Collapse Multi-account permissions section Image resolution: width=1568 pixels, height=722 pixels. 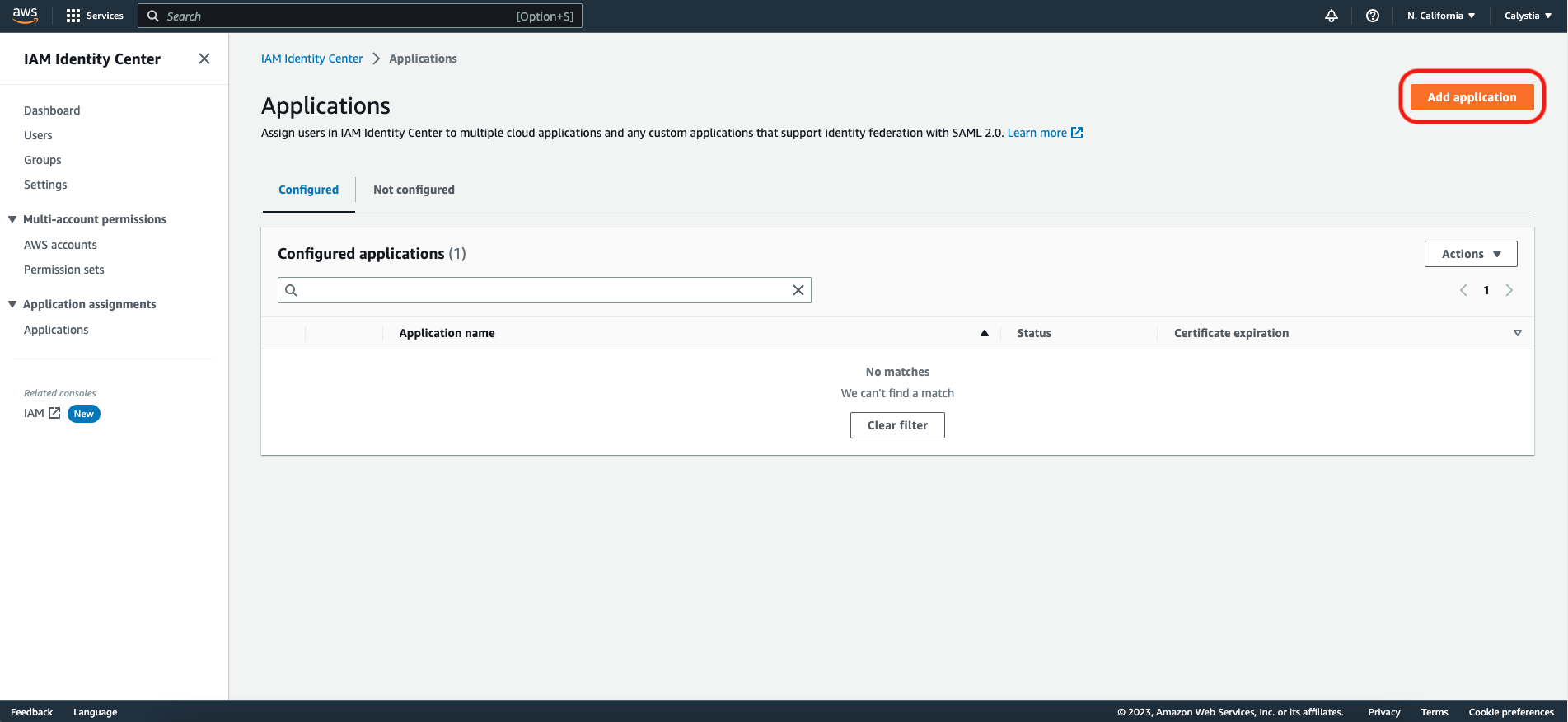tap(12, 219)
